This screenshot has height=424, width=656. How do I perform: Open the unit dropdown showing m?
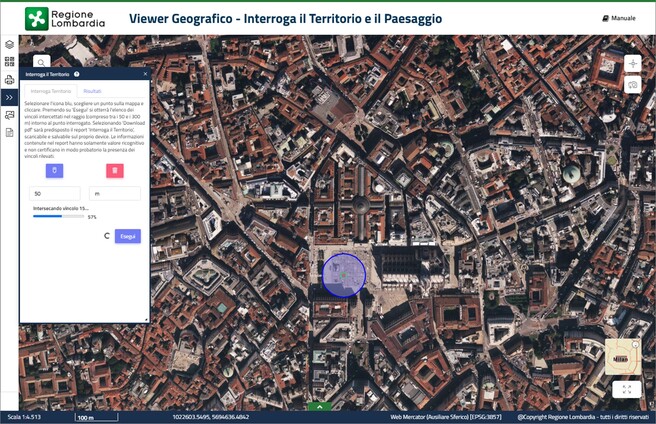click(x=115, y=193)
